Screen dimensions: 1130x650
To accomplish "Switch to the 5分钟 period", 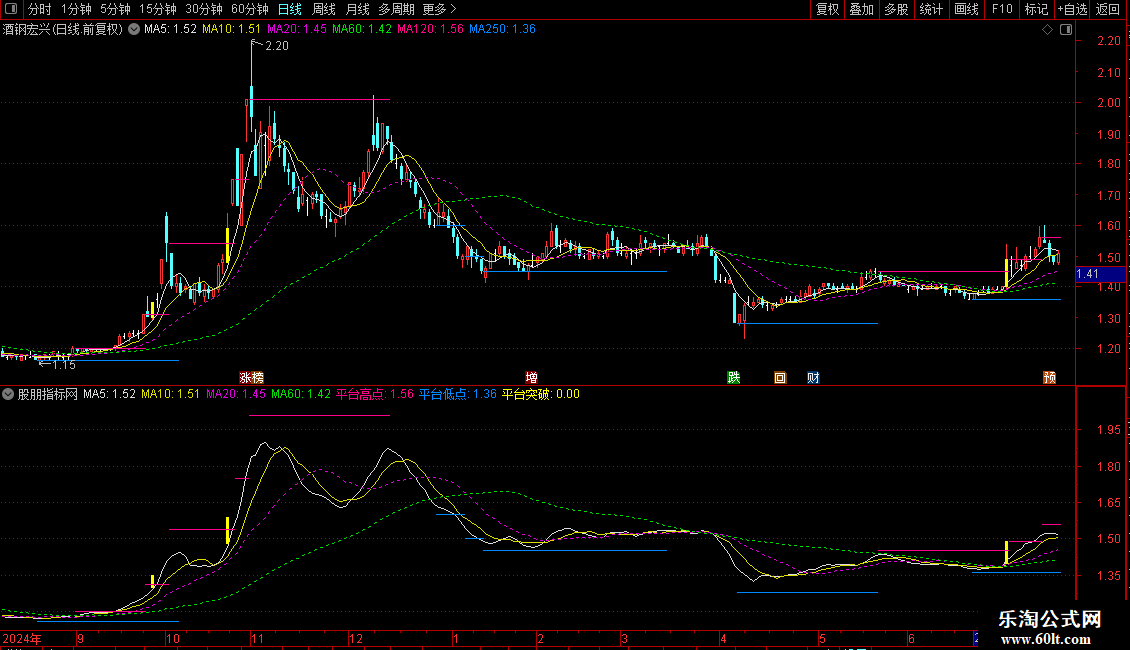I will (x=115, y=9).
